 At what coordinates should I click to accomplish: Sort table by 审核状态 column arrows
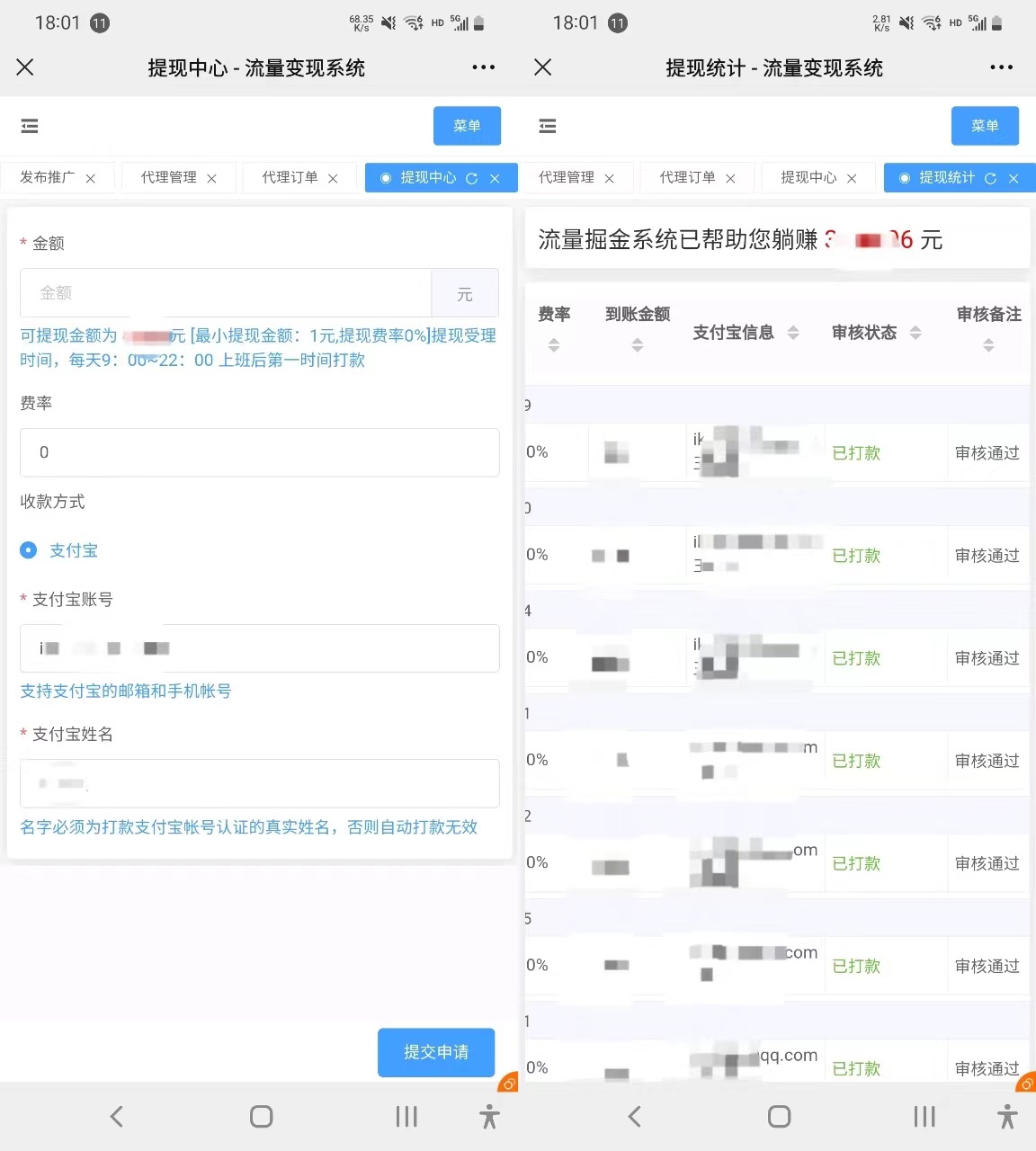point(915,333)
